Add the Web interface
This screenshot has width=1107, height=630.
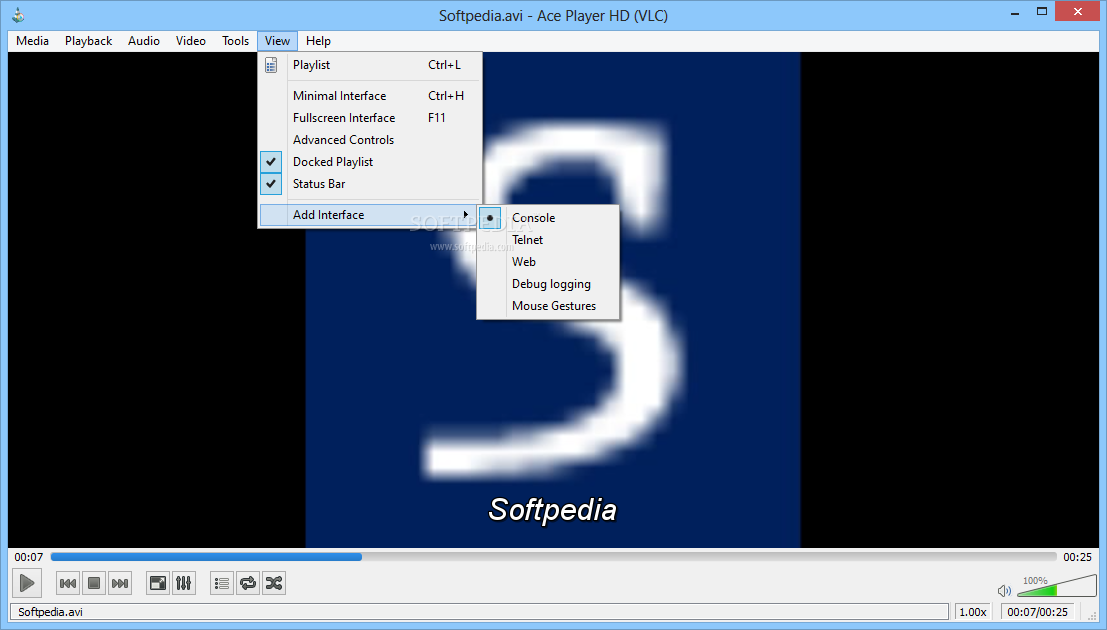[x=548, y=262]
